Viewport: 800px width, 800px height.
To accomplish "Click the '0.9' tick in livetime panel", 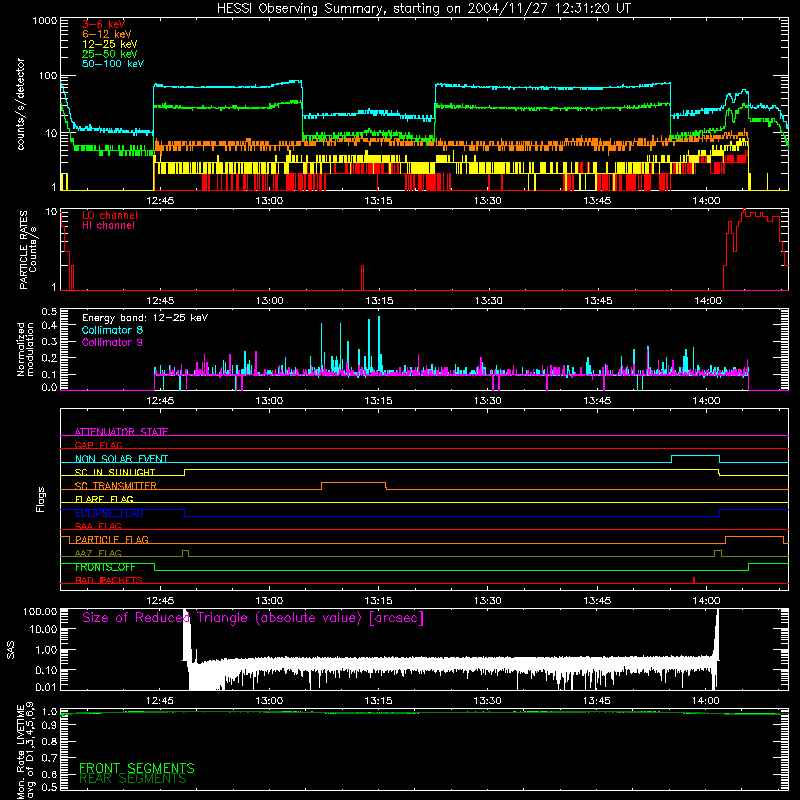I will 49,725.
